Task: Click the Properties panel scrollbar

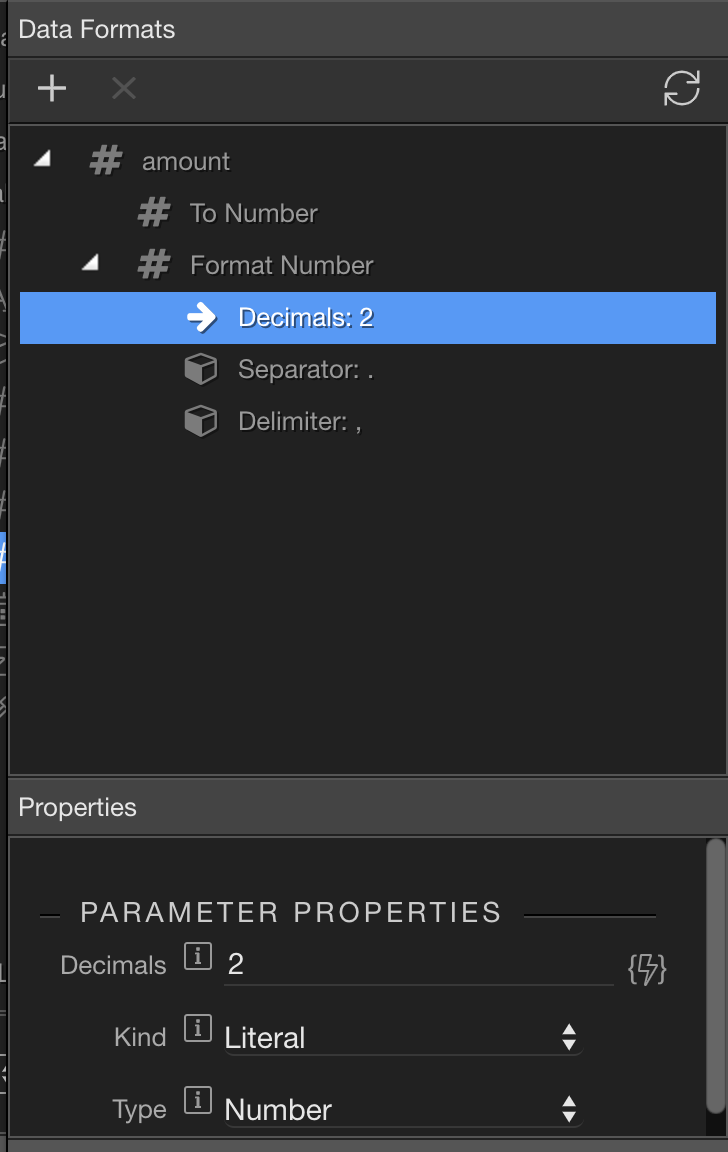Action: pos(716,977)
